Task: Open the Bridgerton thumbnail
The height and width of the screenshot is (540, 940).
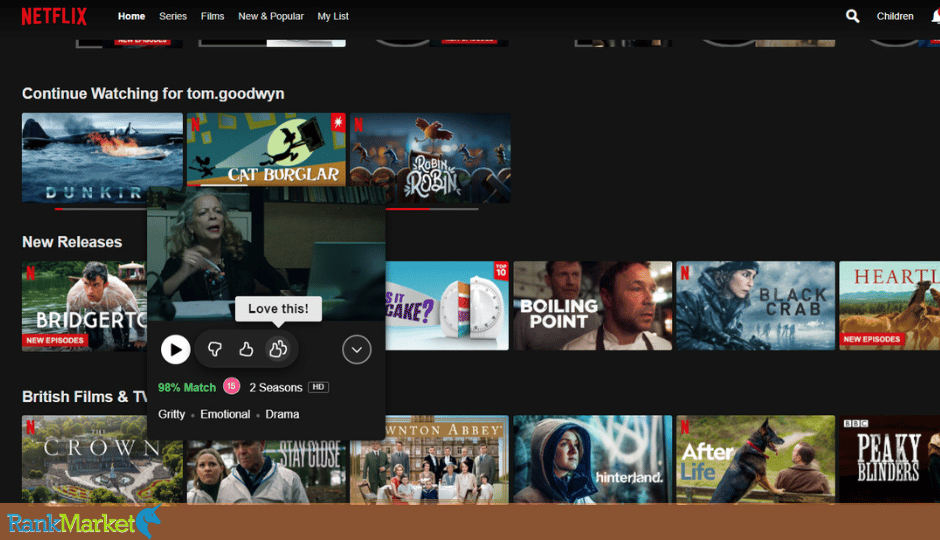Action: click(x=84, y=306)
